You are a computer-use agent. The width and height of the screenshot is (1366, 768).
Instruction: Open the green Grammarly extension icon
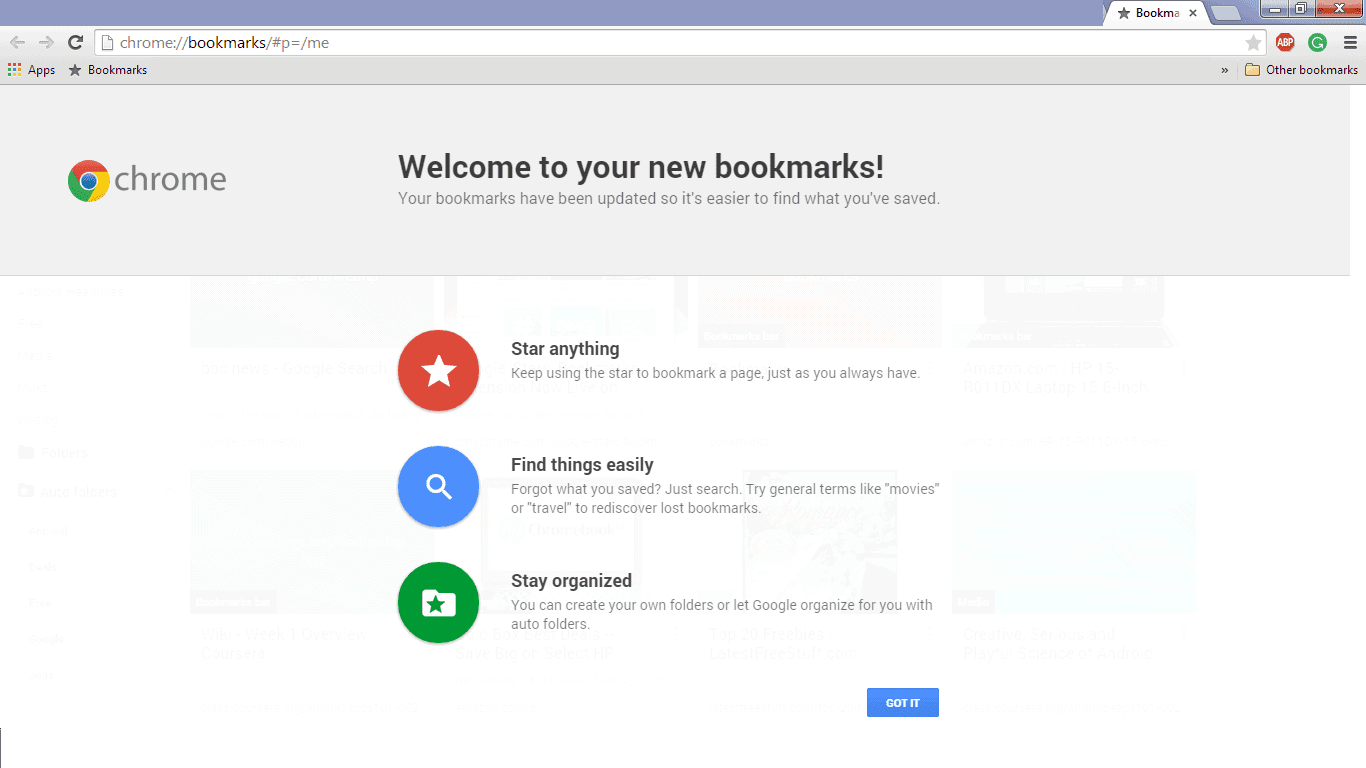click(1318, 42)
